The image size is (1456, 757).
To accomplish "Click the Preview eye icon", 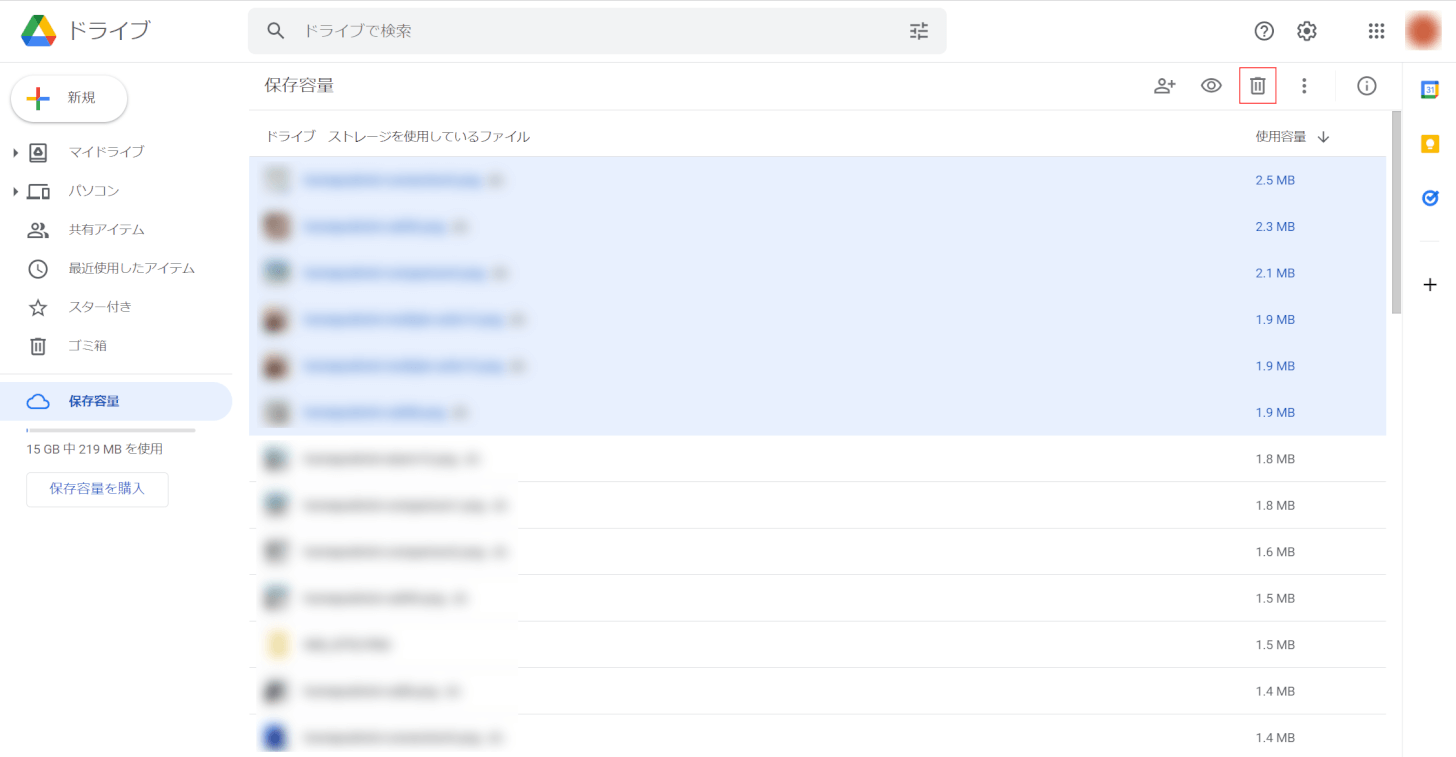I will pyautogui.click(x=1211, y=86).
